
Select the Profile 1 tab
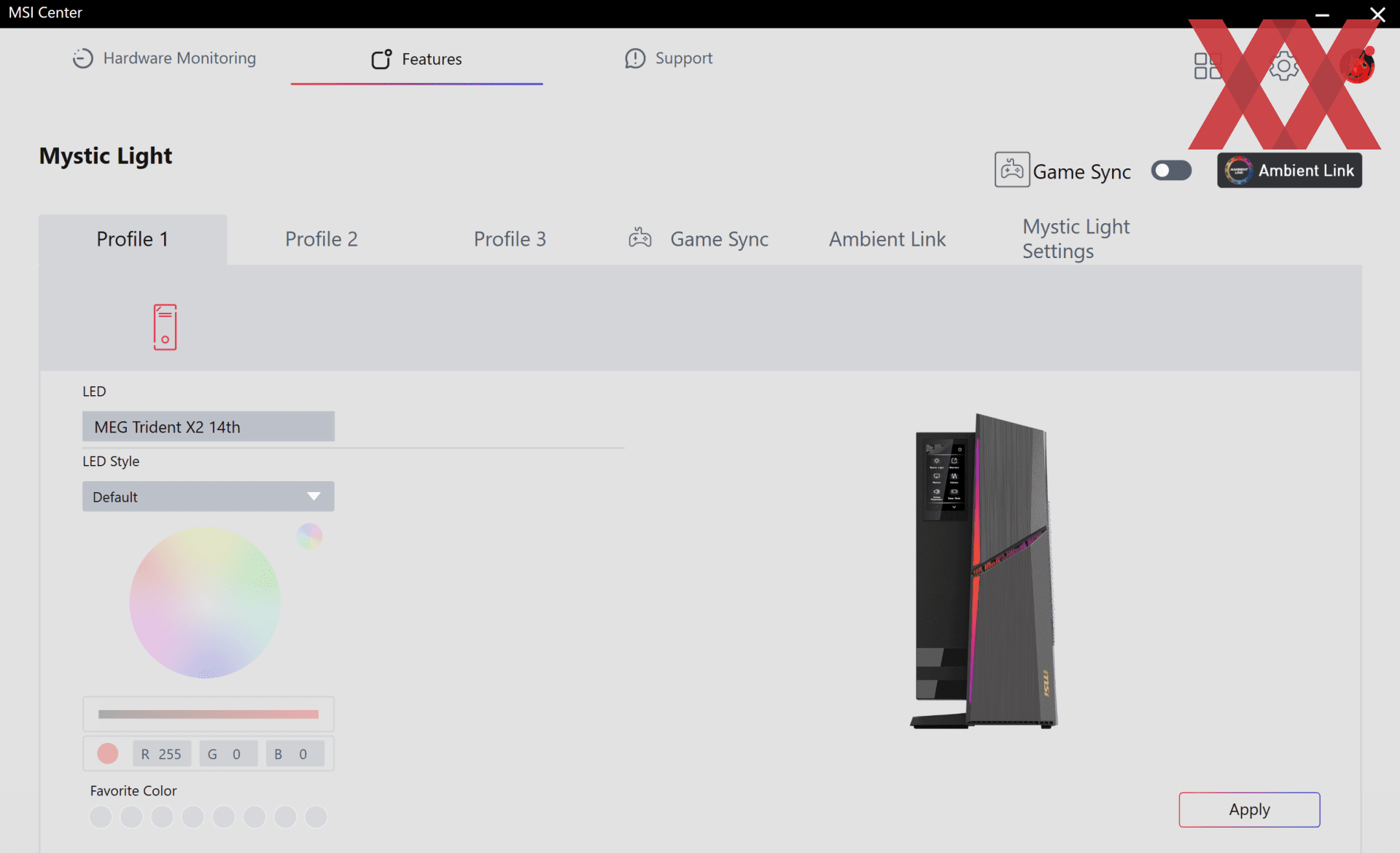(x=133, y=239)
